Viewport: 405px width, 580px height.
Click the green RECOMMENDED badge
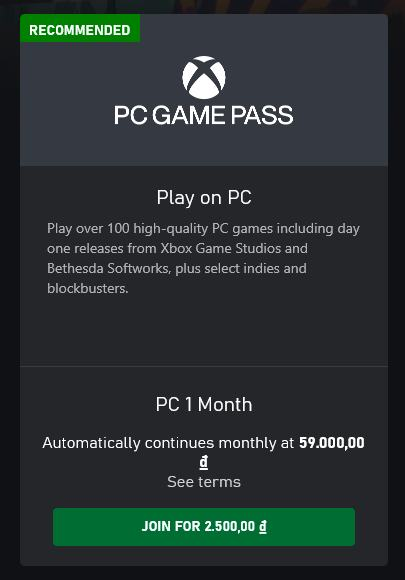click(x=80, y=29)
